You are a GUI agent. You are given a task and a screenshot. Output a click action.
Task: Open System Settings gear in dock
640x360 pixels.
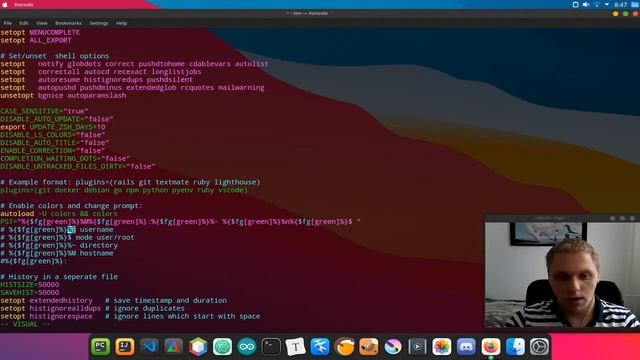[539, 347]
